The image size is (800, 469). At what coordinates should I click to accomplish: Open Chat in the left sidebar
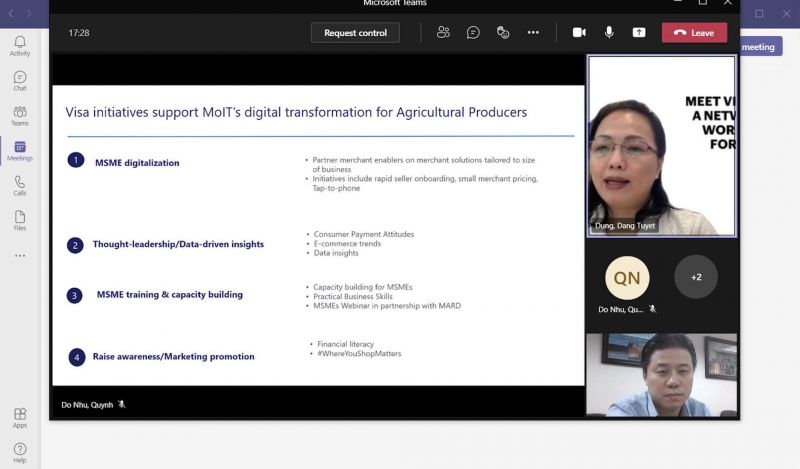pos(20,81)
